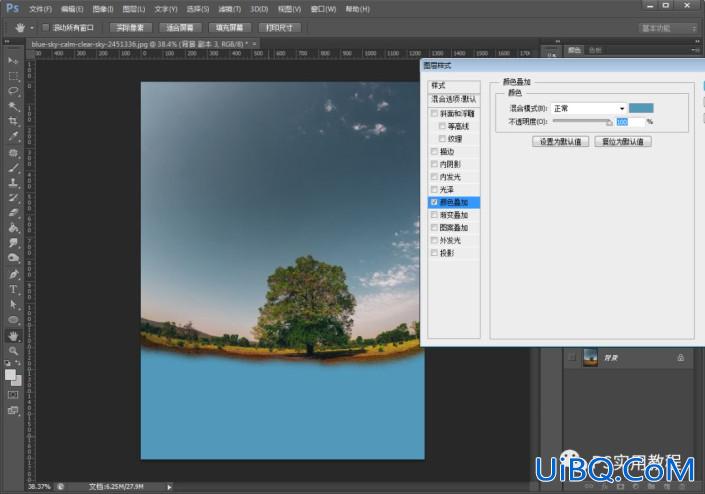Enable 等高线 checkbox
Viewport: 705px width, 494px height.
pyautogui.click(x=442, y=126)
